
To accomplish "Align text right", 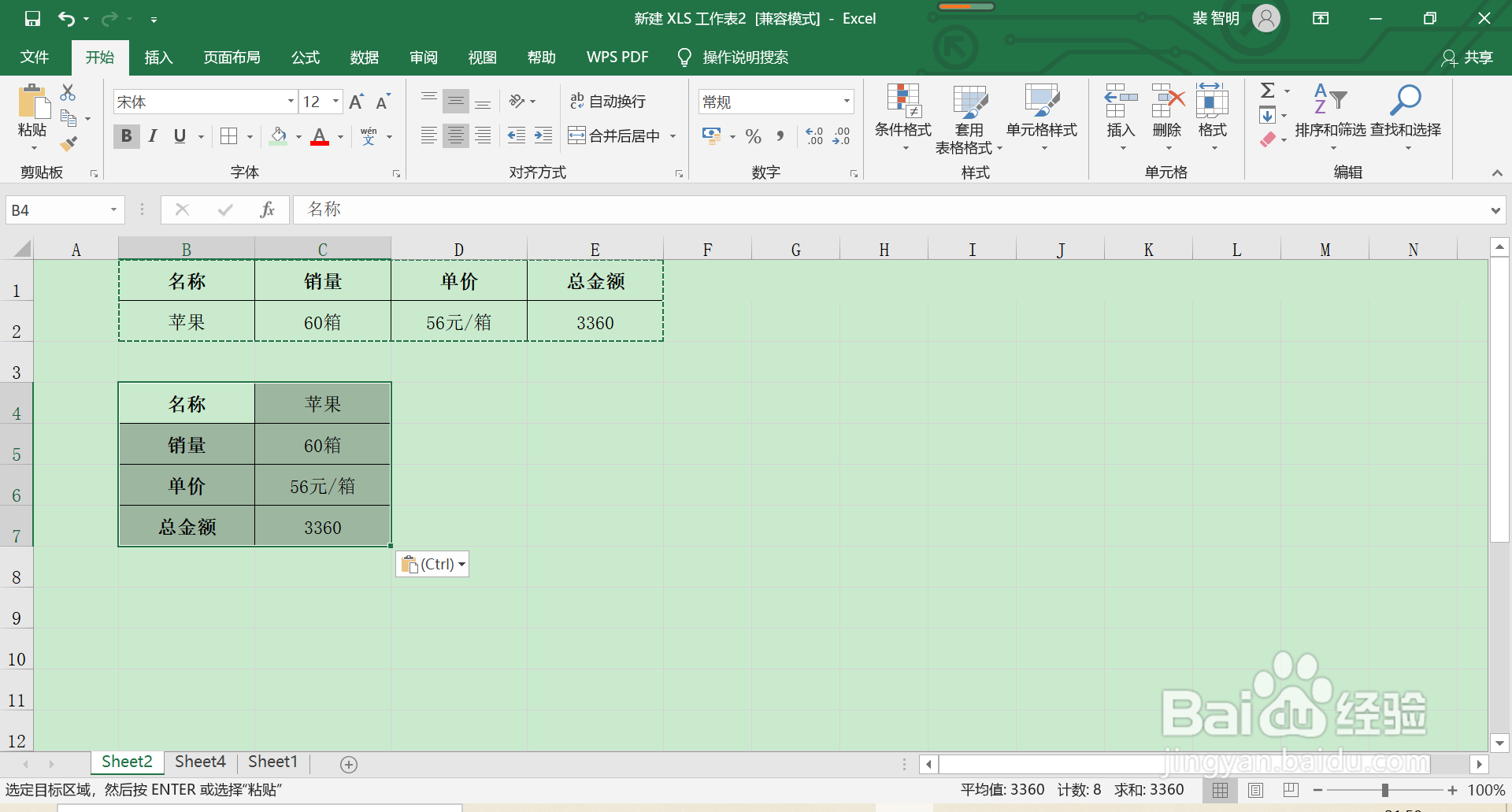I will coord(483,136).
